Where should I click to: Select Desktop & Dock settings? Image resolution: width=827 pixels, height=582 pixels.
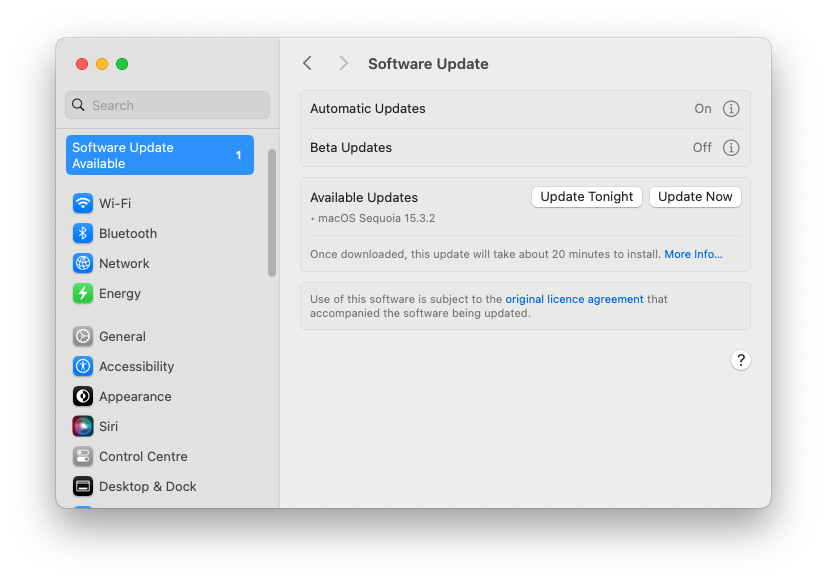[83, 486]
